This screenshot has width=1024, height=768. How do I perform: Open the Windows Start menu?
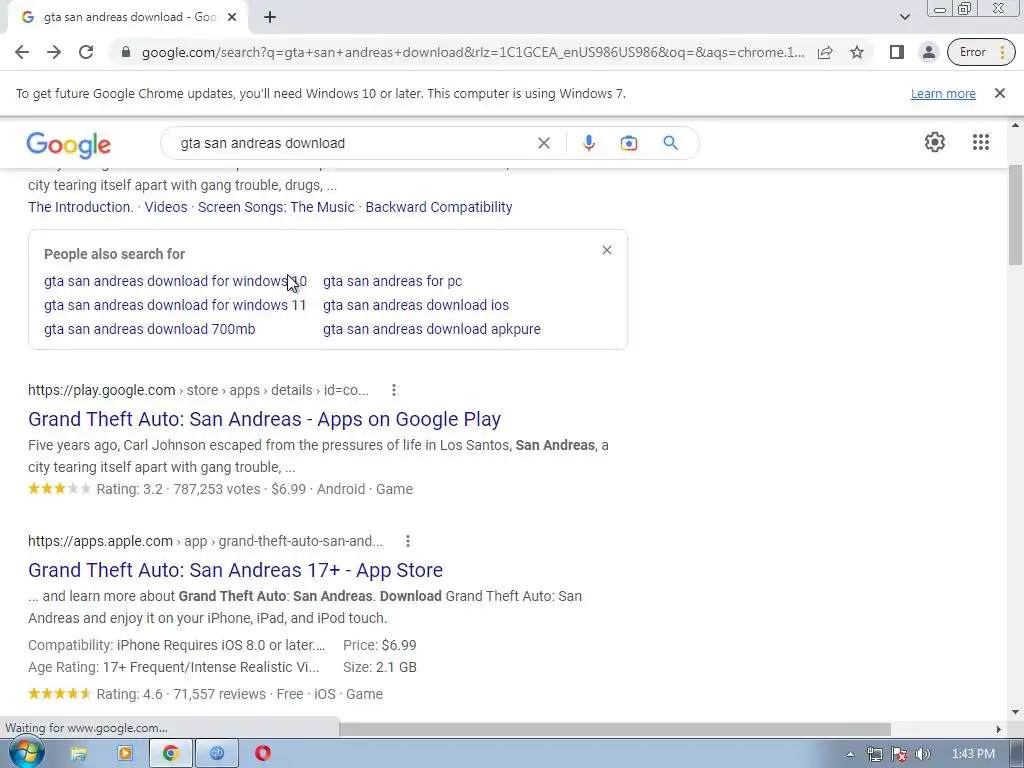[x=26, y=753]
